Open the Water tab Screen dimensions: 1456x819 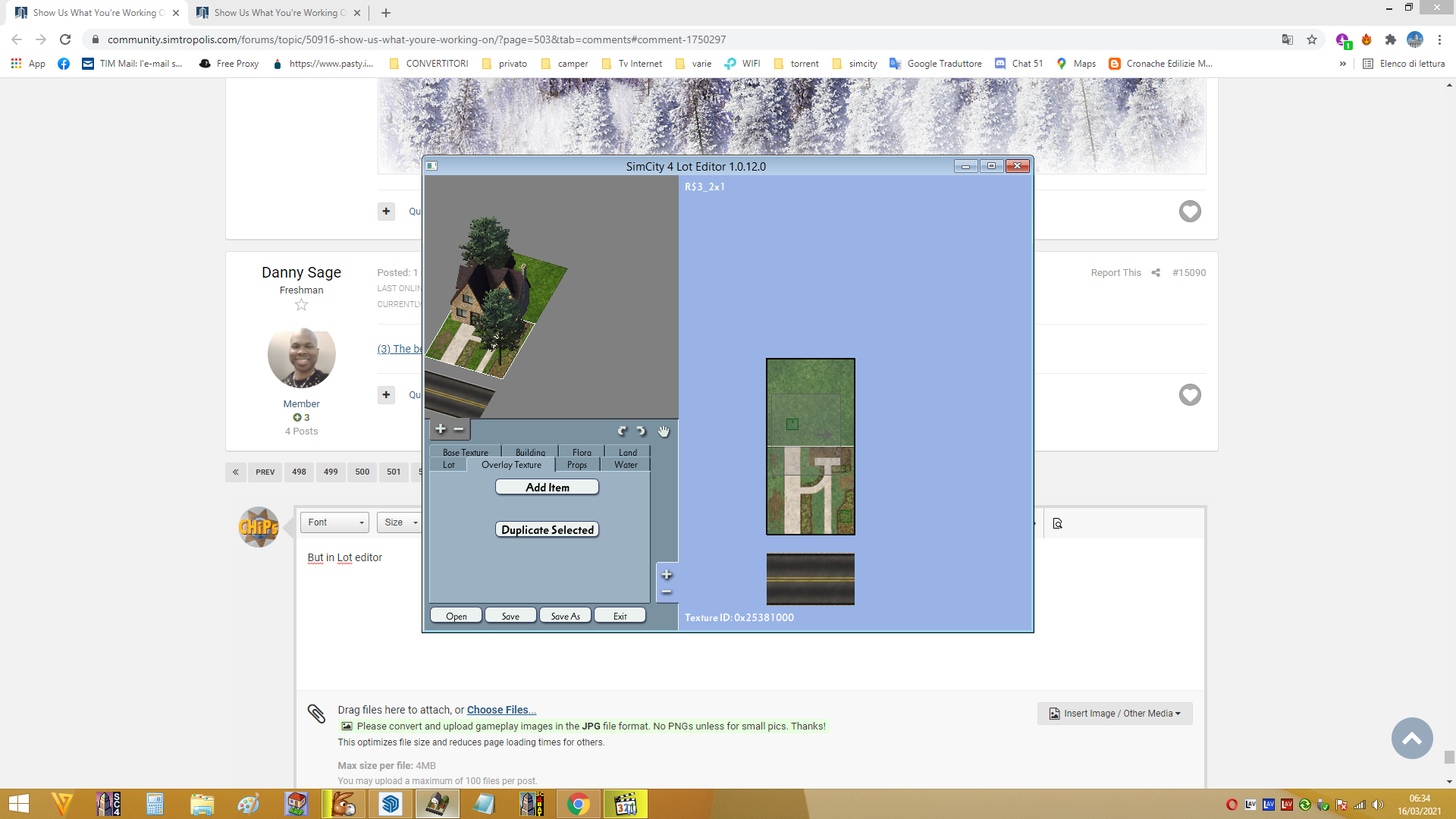tap(626, 465)
